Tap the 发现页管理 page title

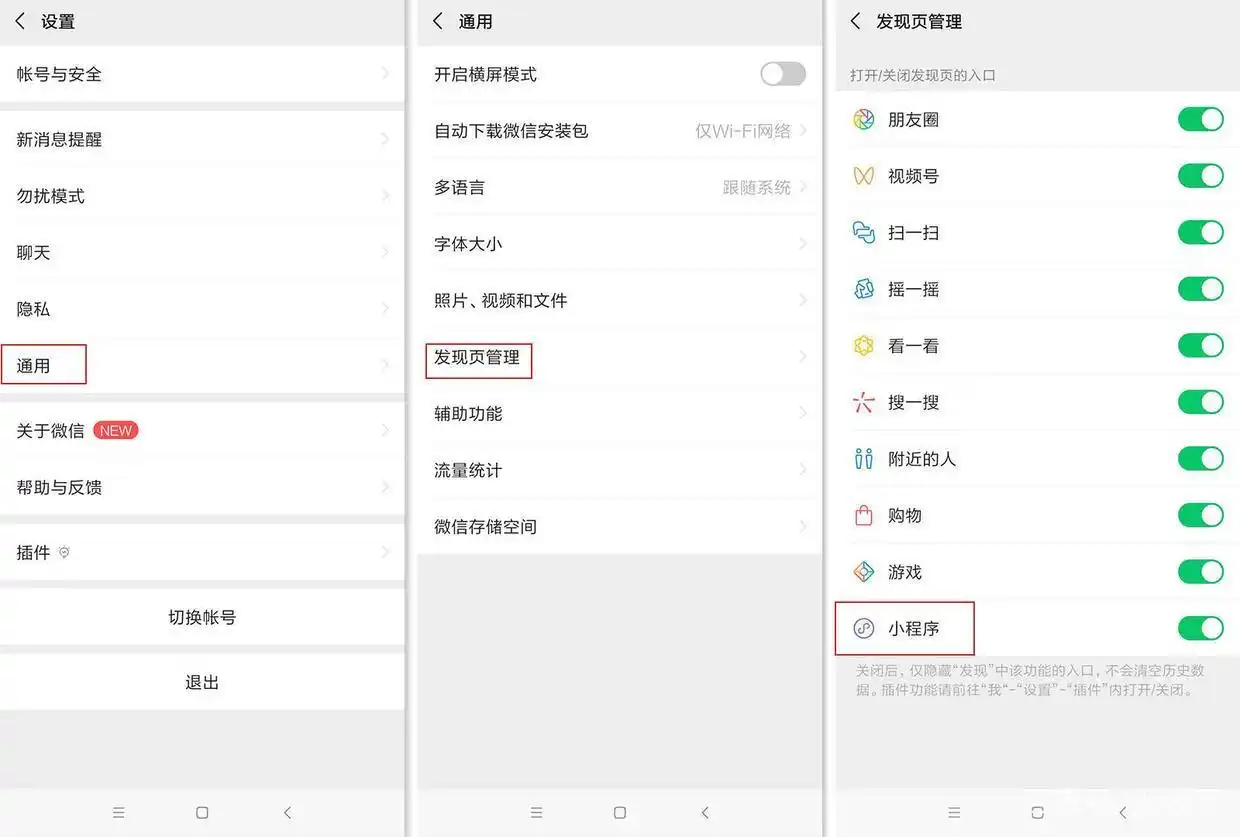click(919, 21)
